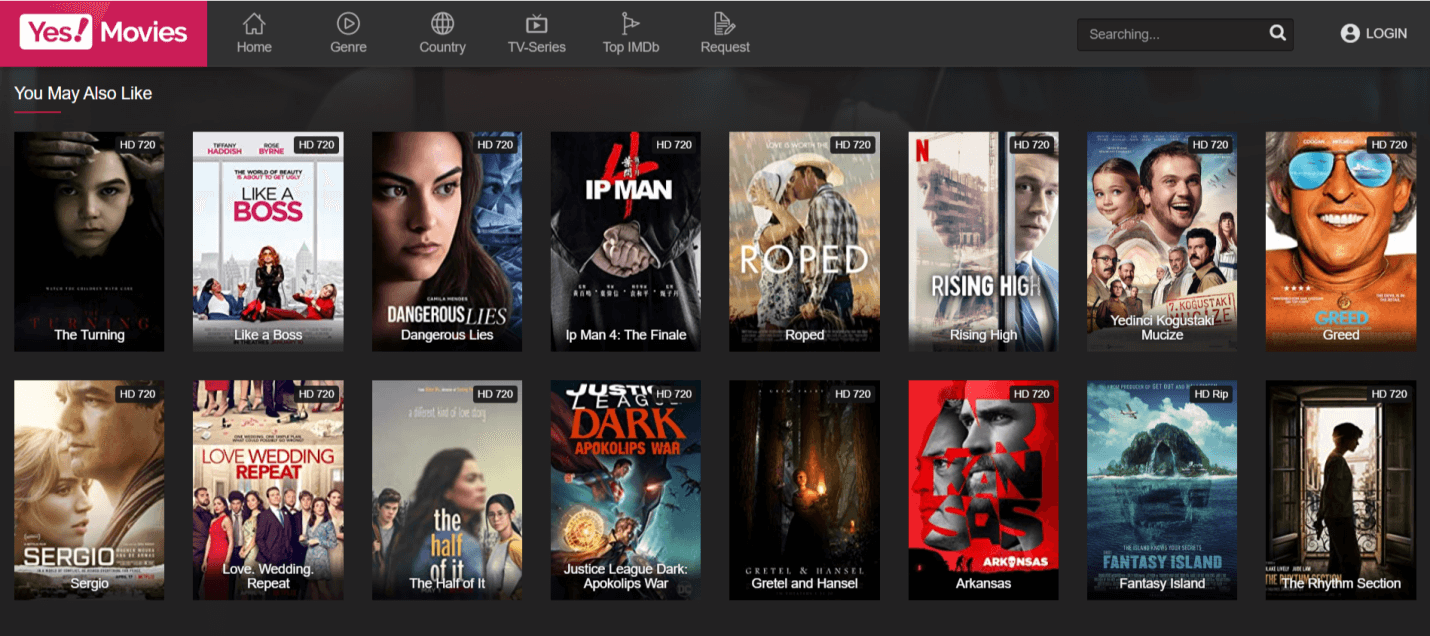Click the "You May Also Like" heading
The width and height of the screenshot is (1430, 636).
pos(83,93)
